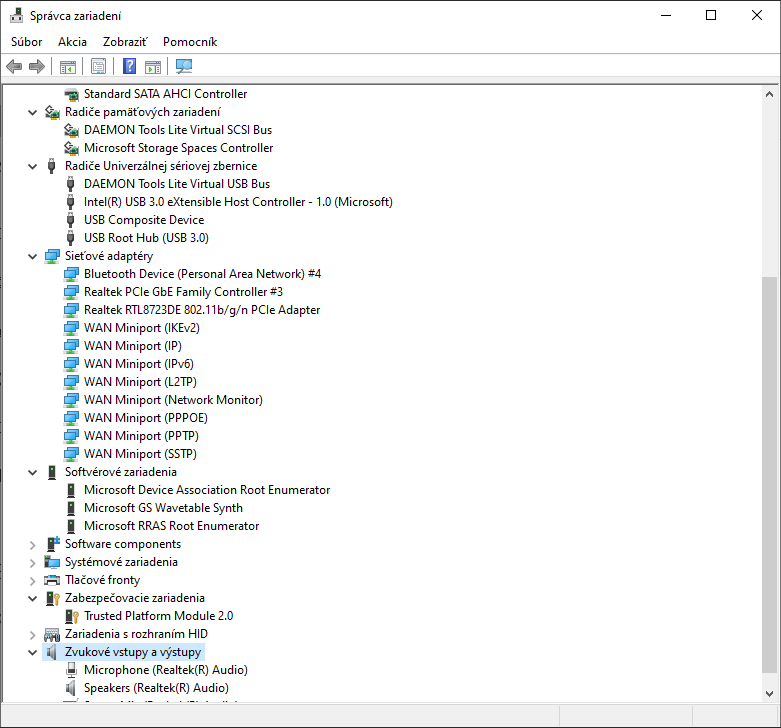The height and width of the screenshot is (728, 781).
Task: Click the show/hide action pane toolbar icon
Action: pyautogui.click(x=153, y=67)
